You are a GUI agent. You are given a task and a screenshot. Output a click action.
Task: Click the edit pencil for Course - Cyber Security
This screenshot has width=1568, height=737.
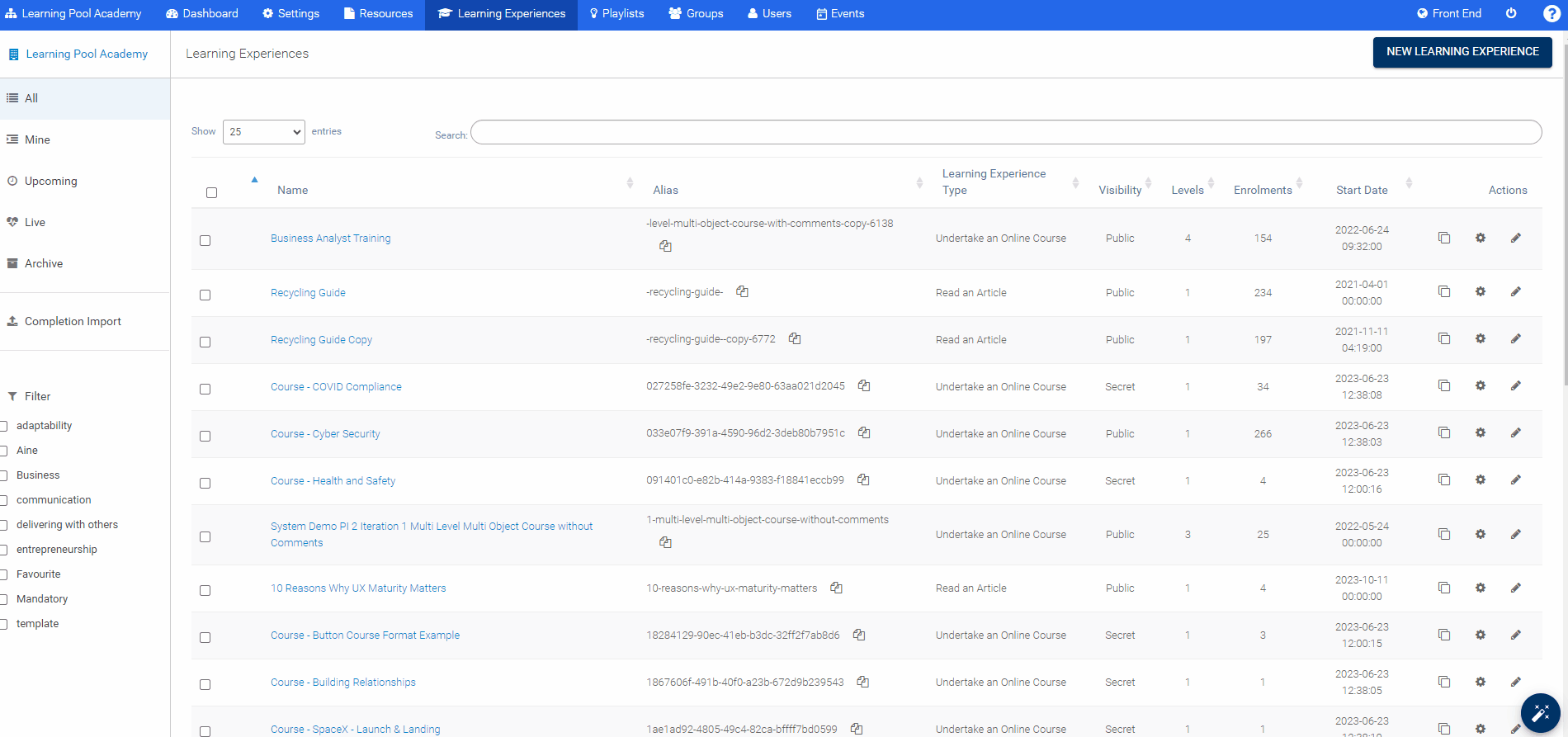[1516, 432]
